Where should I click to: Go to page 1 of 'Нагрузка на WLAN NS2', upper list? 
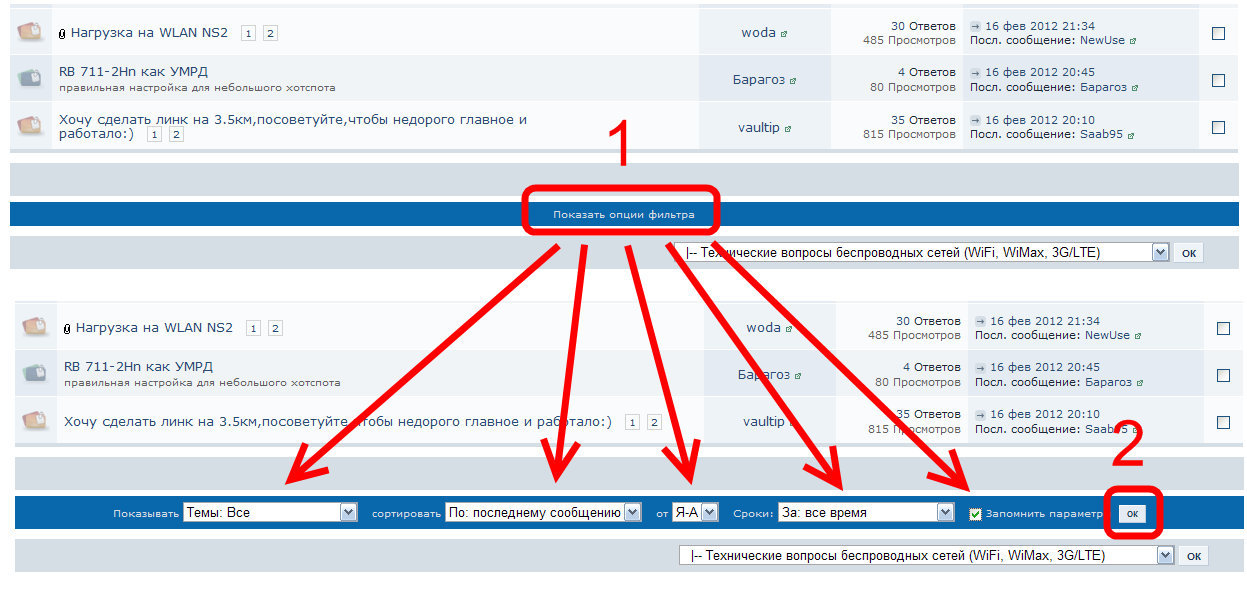click(x=248, y=33)
